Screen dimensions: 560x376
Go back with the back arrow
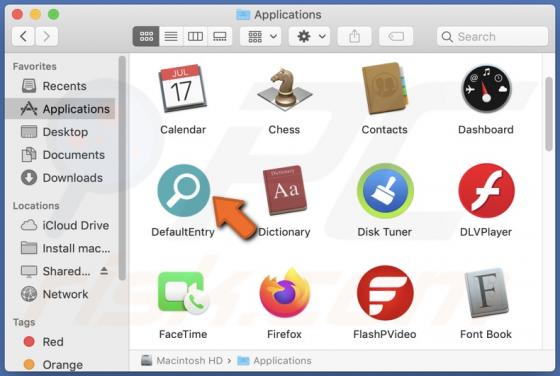tap(23, 36)
